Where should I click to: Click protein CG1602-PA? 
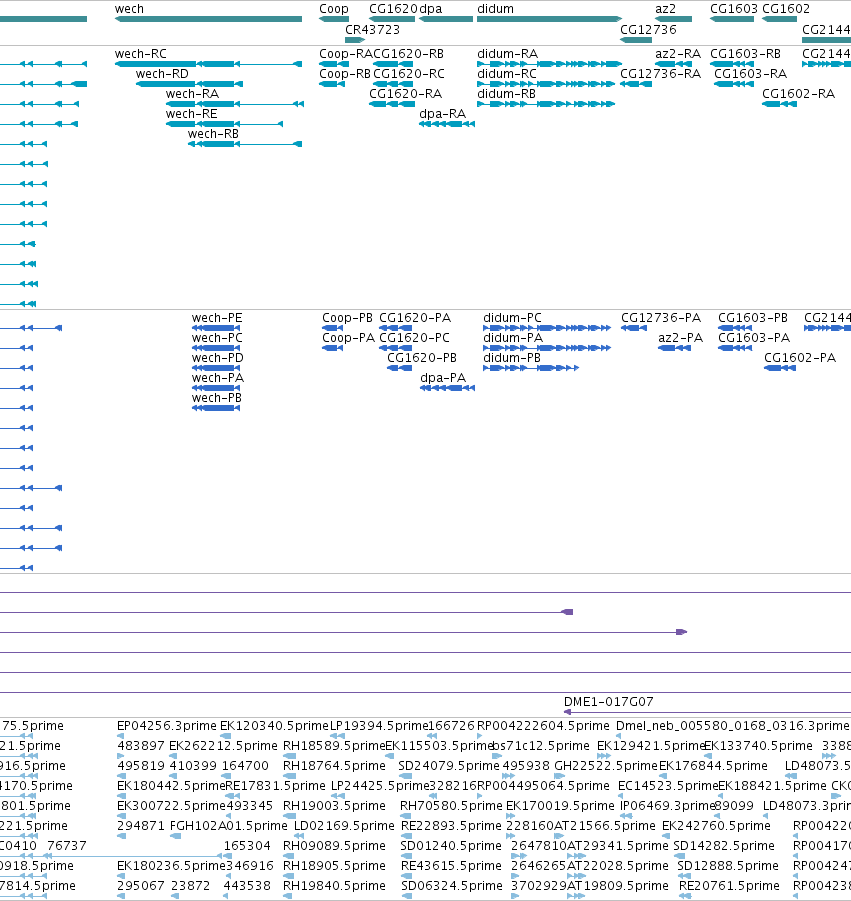click(x=800, y=357)
